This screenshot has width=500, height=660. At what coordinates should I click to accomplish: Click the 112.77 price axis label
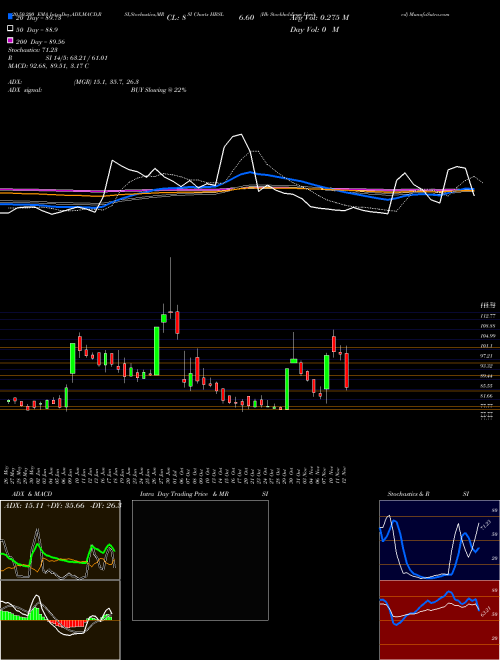pyautogui.click(x=489, y=316)
